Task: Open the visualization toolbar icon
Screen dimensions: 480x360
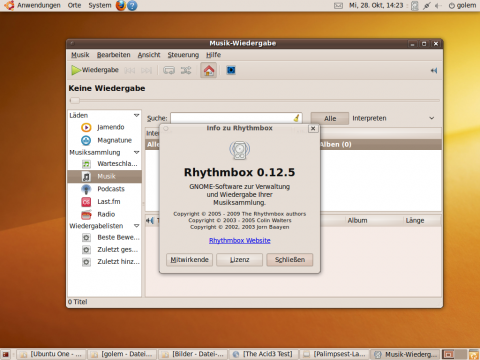Action: pyautogui.click(x=231, y=70)
